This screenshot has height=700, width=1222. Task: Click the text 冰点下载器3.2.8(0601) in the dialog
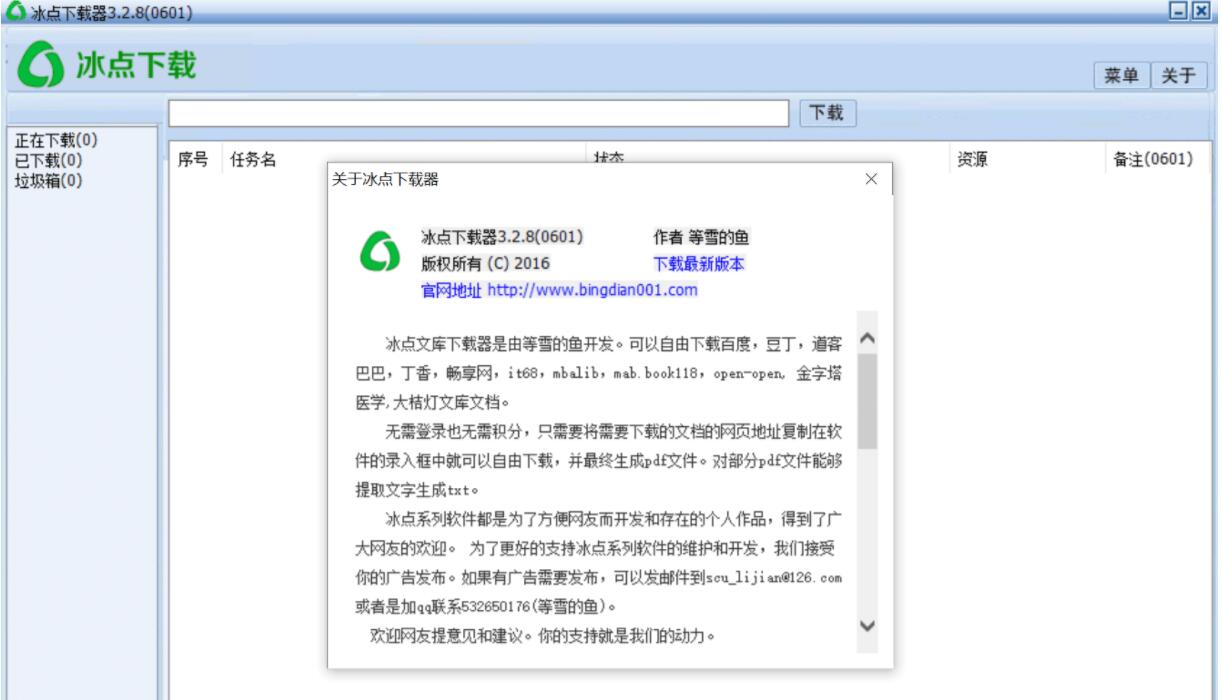pos(502,238)
